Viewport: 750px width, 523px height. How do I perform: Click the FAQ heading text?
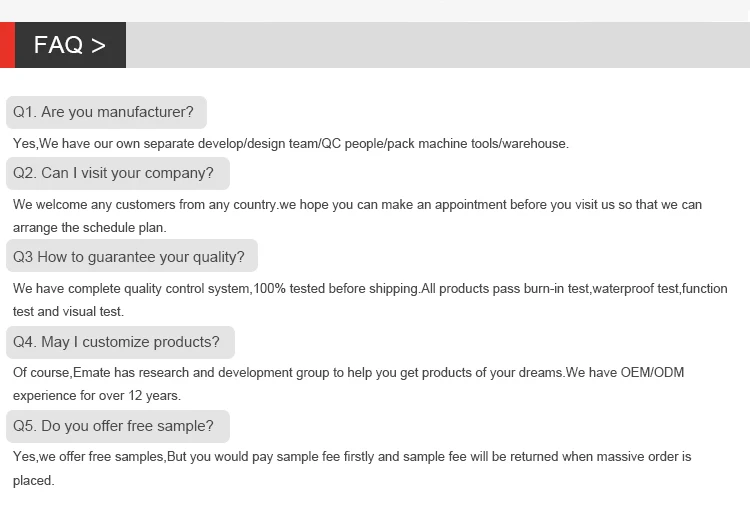[58, 45]
